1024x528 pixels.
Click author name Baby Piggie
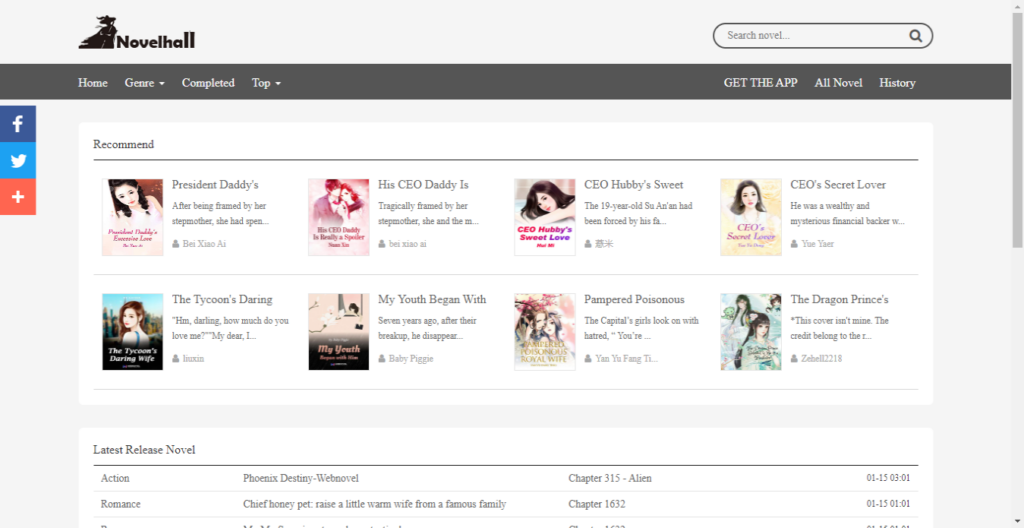(x=411, y=359)
